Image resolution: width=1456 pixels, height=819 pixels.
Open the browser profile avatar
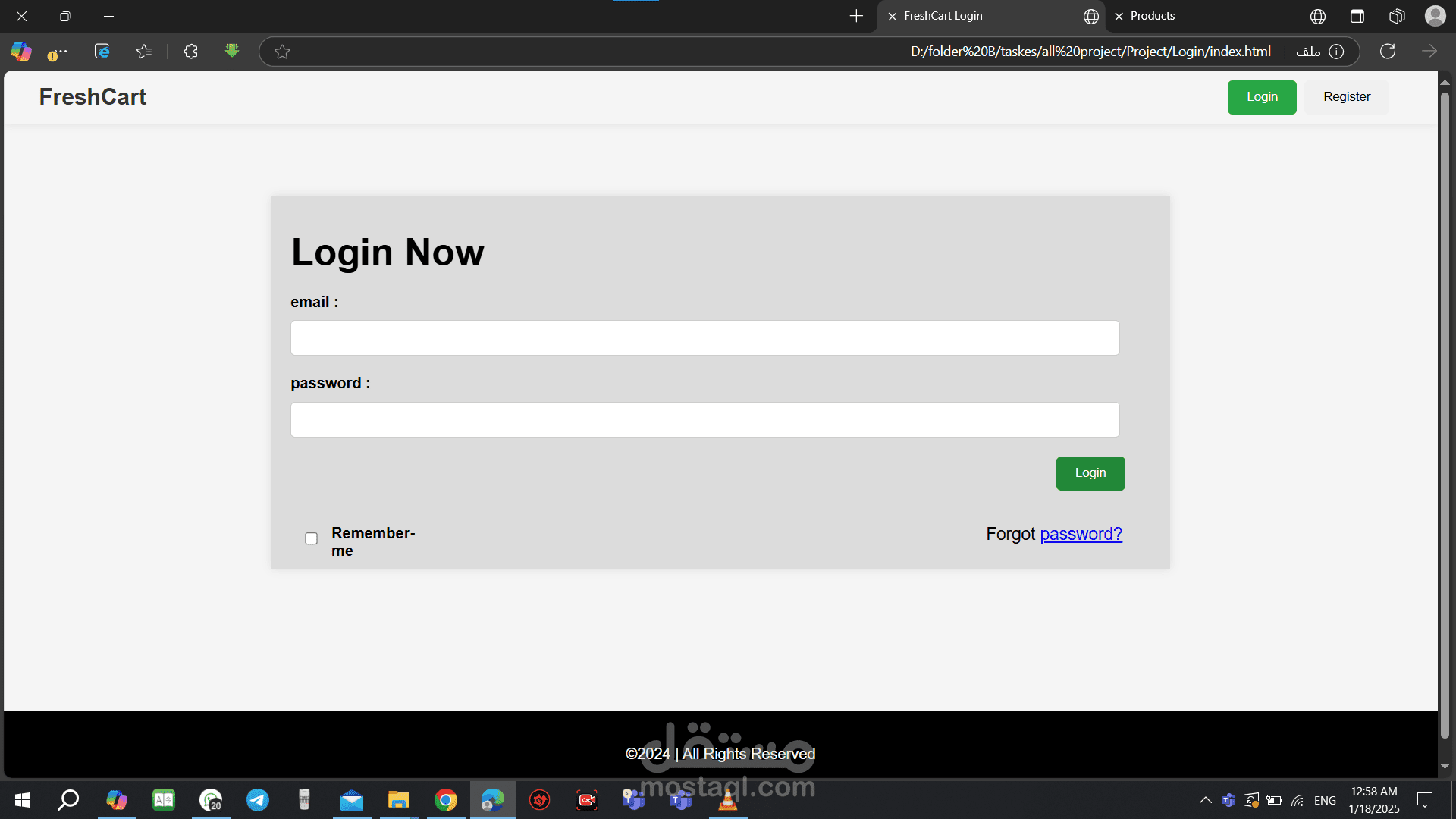click(x=1435, y=16)
